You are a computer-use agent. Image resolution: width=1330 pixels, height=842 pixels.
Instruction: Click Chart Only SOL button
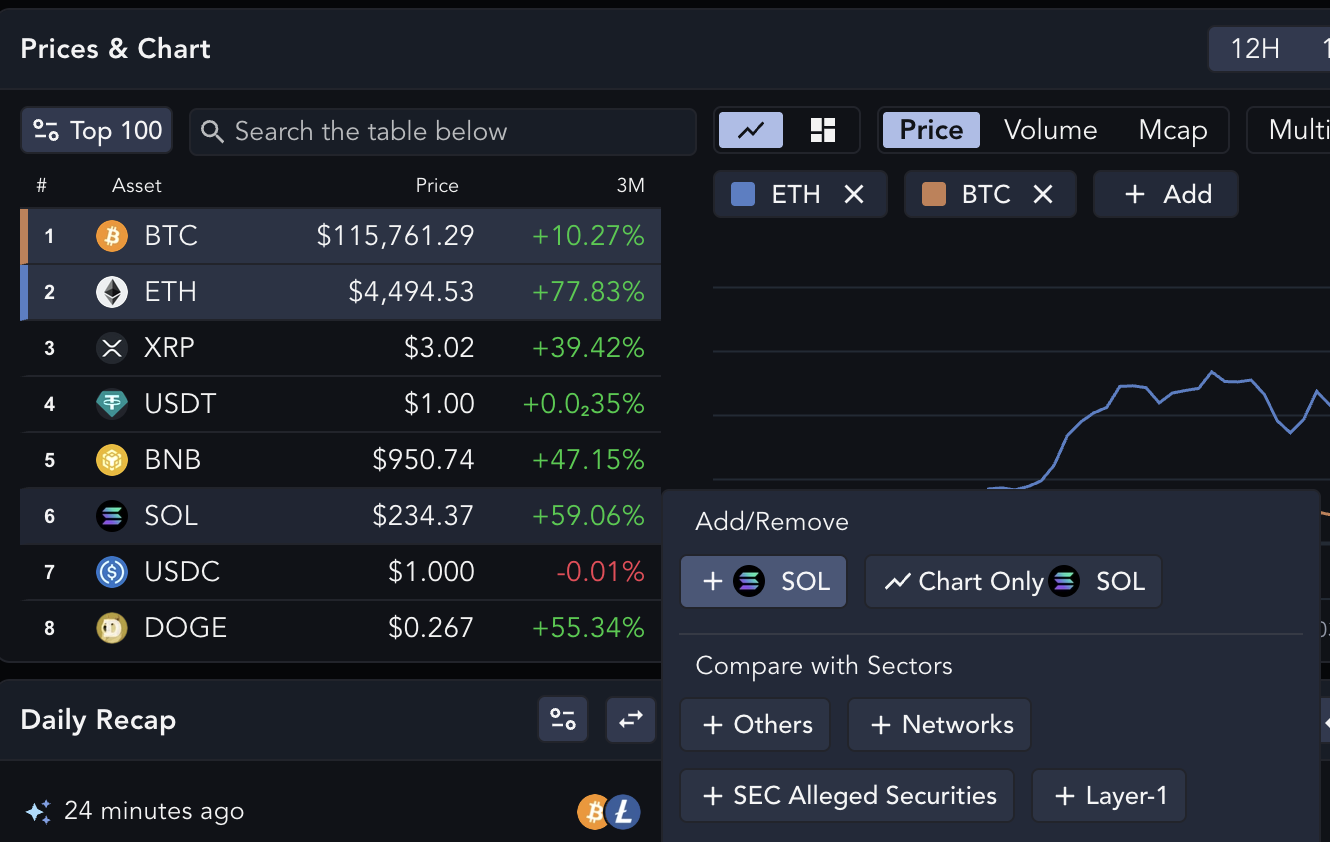pos(1013,582)
